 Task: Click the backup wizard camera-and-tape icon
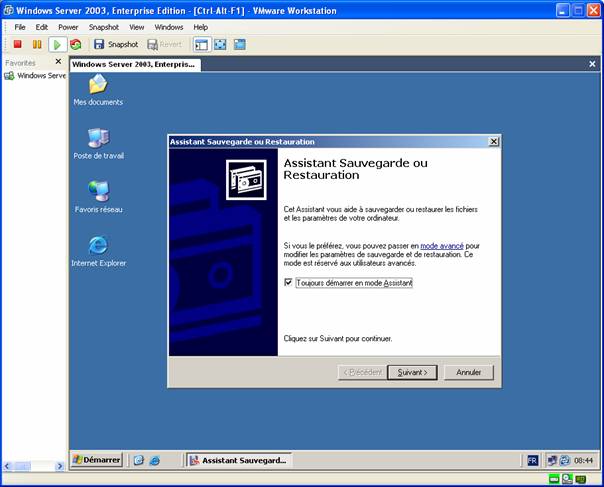[246, 180]
